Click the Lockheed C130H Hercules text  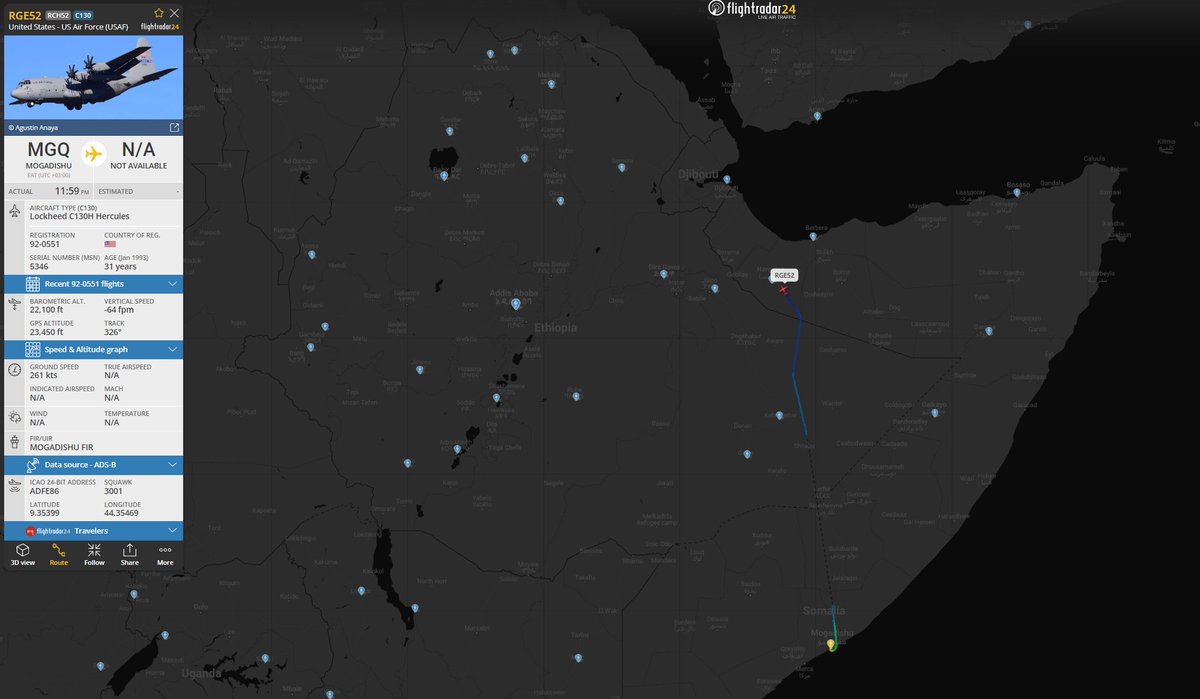coord(79,216)
